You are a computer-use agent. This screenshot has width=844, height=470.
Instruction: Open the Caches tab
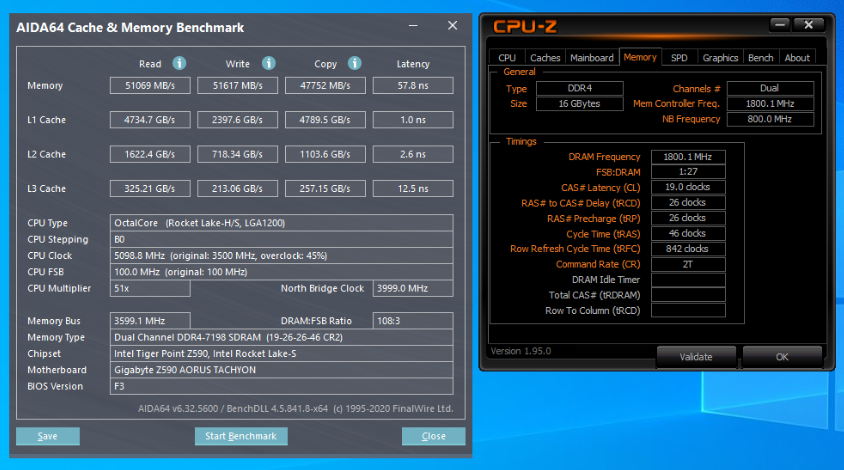click(545, 58)
